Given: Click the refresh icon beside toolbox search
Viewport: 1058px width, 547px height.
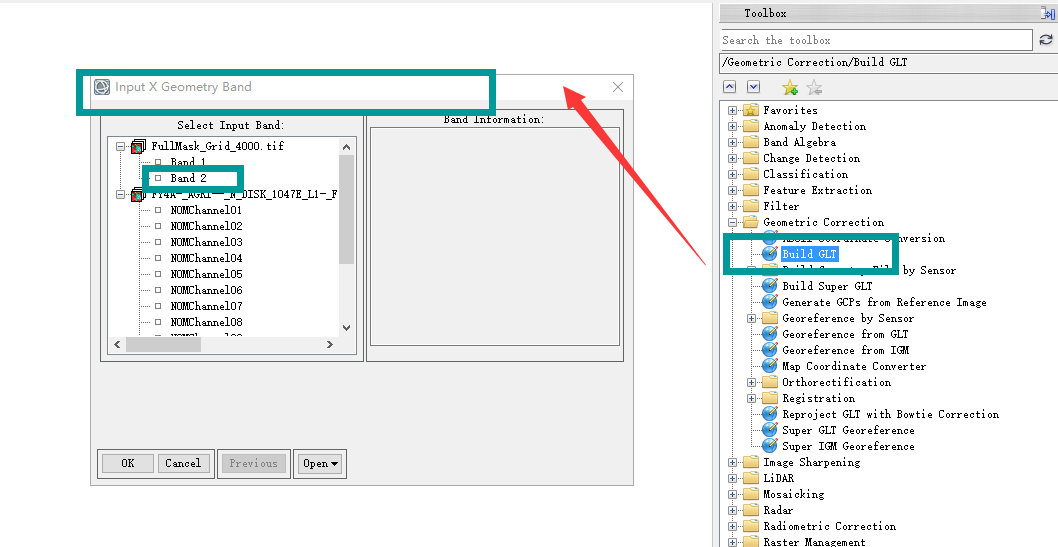Looking at the screenshot, I should 1046,40.
